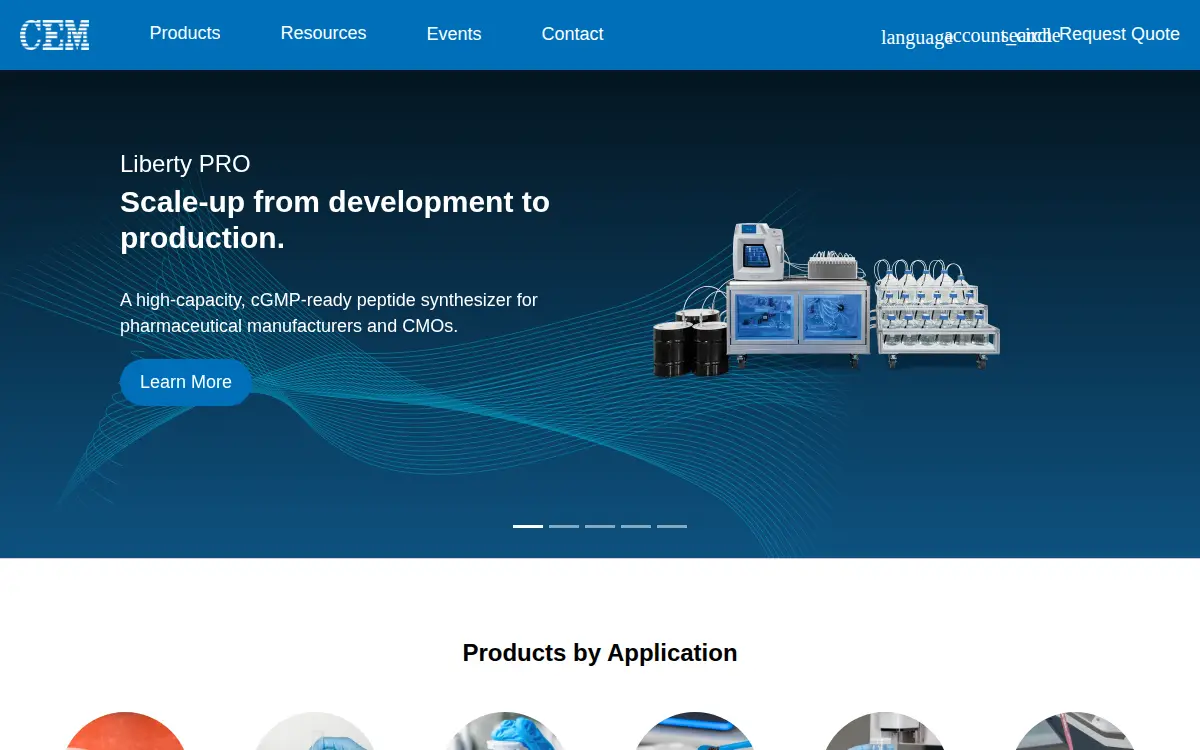Jump to the fourth carousel slide indicator
The image size is (1200, 750).
click(636, 526)
